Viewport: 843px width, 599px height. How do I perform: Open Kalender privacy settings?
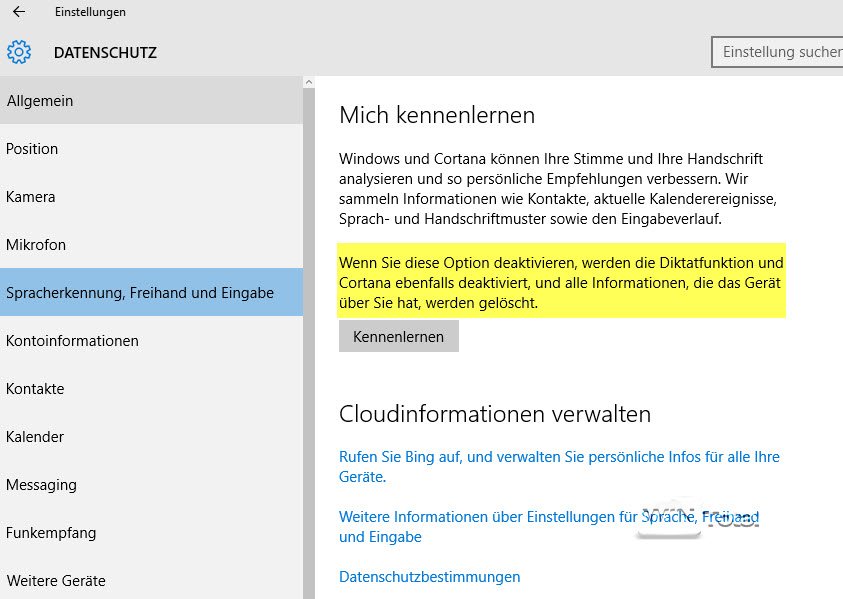[150, 437]
